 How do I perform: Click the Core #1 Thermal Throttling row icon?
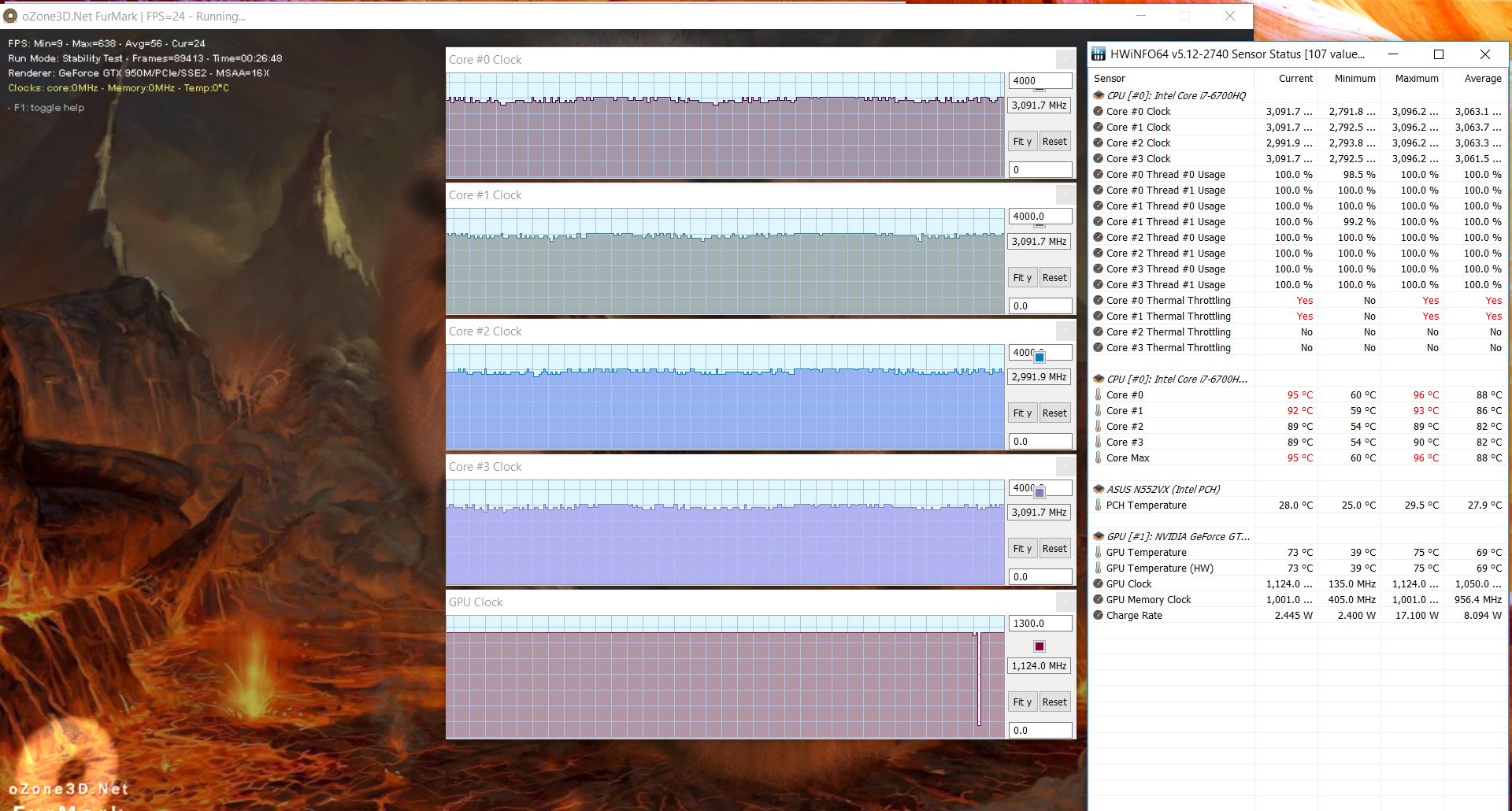tap(1099, 316)
